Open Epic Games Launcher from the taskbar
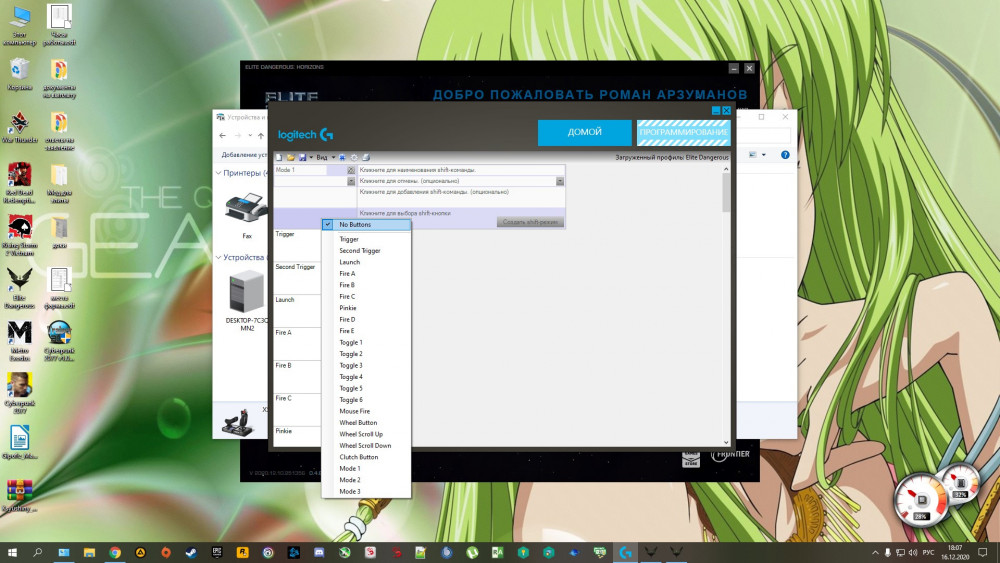 coord(217,552)
